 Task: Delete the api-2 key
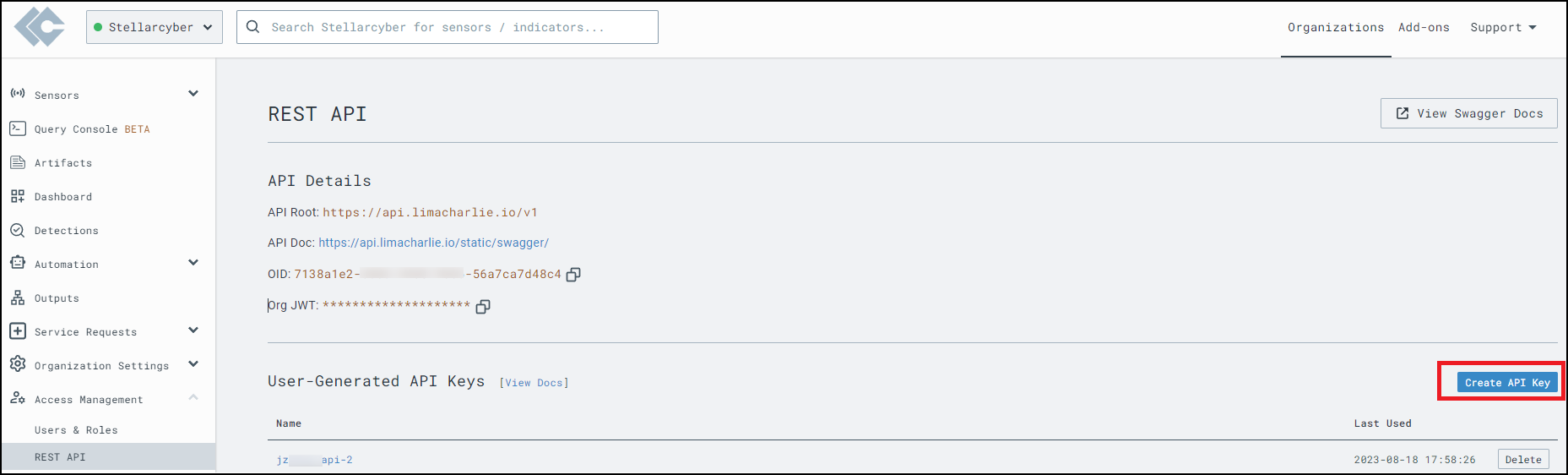[1522, 460]
